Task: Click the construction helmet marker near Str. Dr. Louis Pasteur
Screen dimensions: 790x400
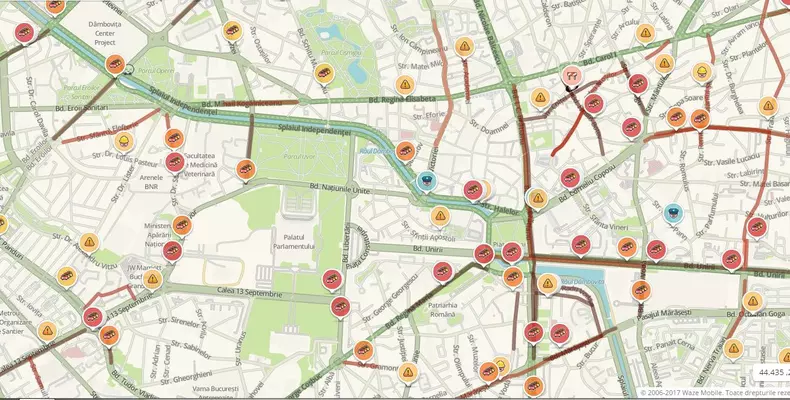Action: (x=124, y=142)
